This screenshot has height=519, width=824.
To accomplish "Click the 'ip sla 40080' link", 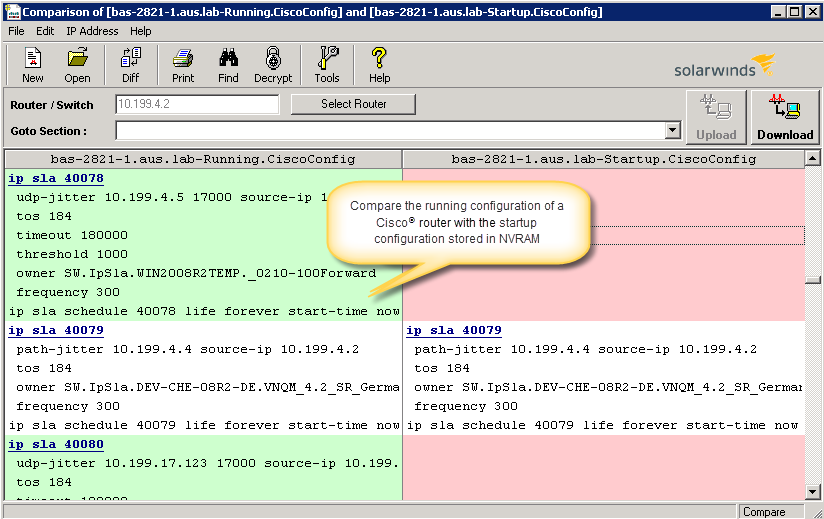I will [56, 444].
